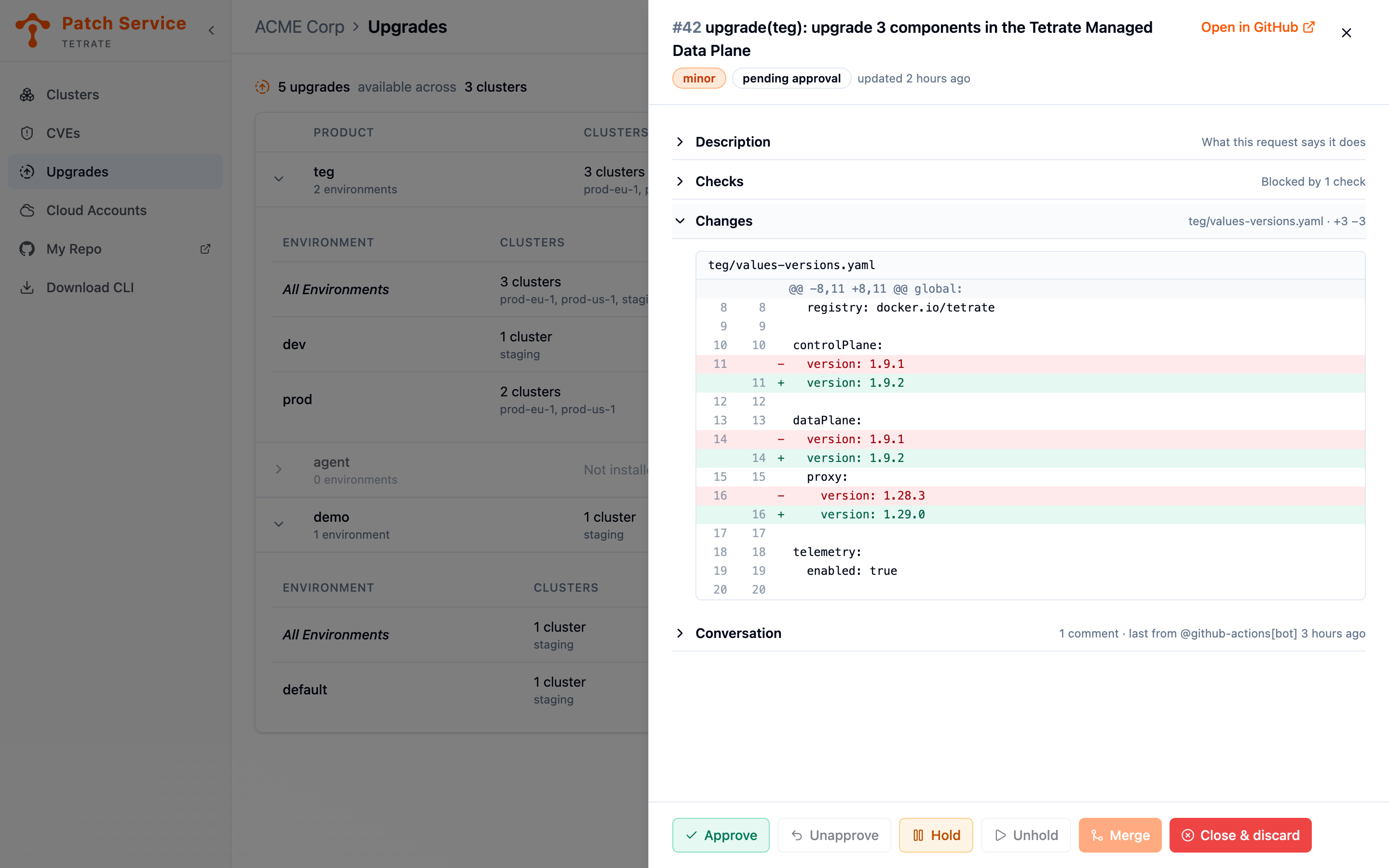The image size is (1389, 868).
Task: Click ACME Corp breadcrumb
Action: click(300, 27)
